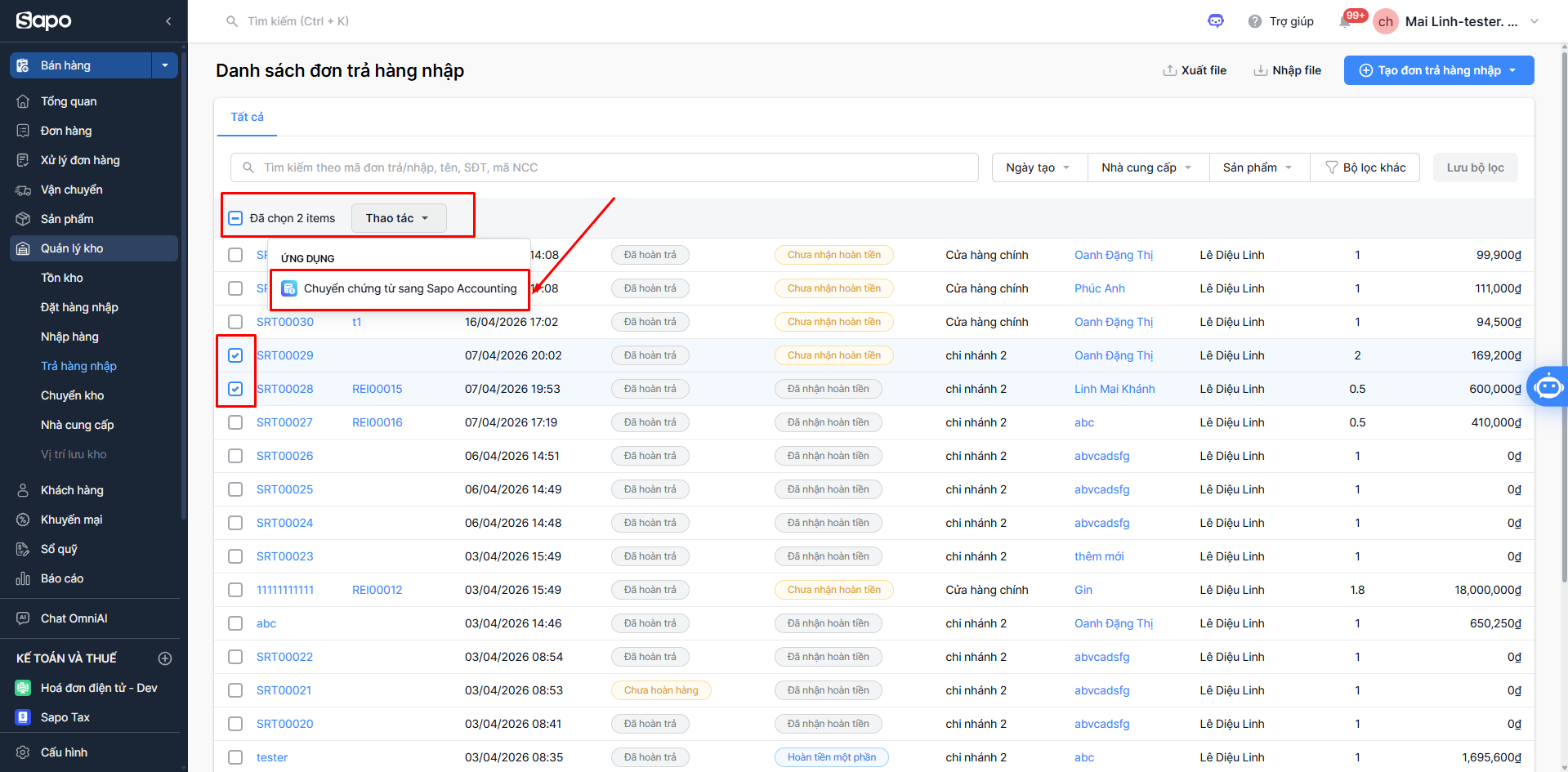Collapse sidebar with the chevron icon
1568x772 pixels.
point(168,21)
